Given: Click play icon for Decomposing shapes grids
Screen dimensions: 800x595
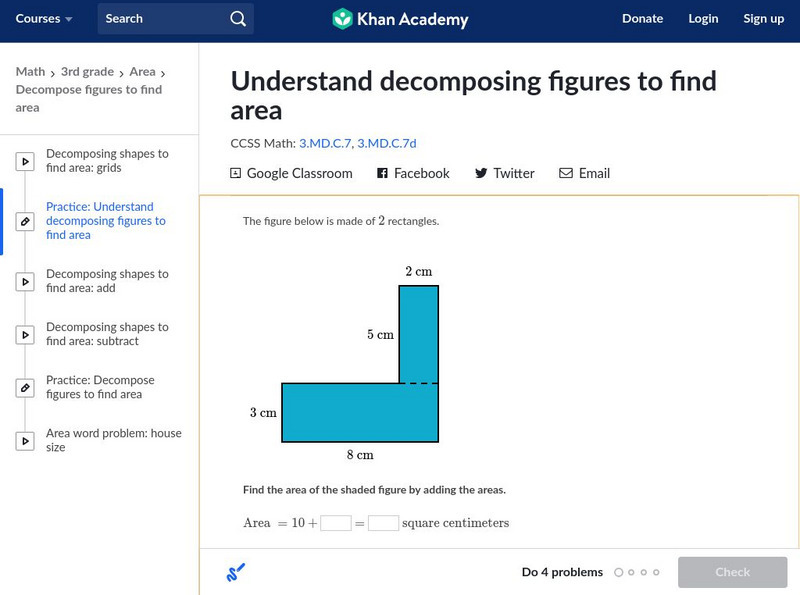Looking at the screenshot, I should point(25,161).
